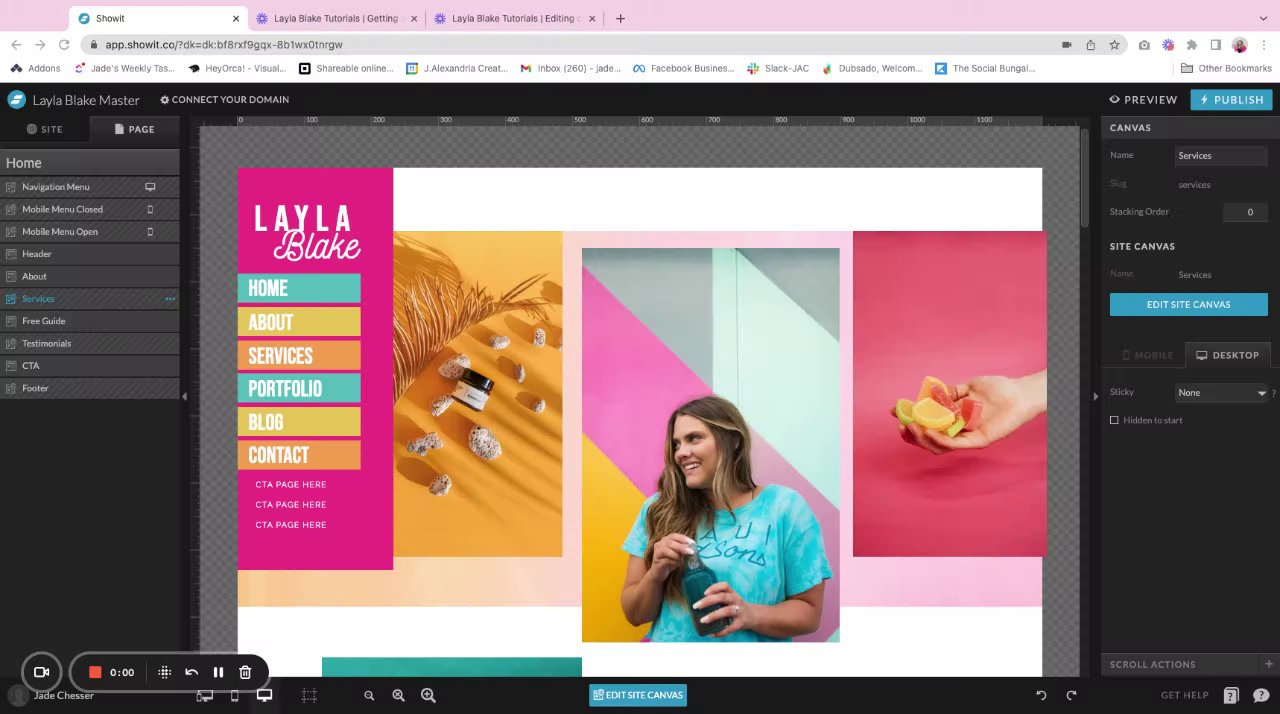Viewport: 1280px width, 714px height.
Task: Click the blue PUBLISH button
Action: 1231,100
